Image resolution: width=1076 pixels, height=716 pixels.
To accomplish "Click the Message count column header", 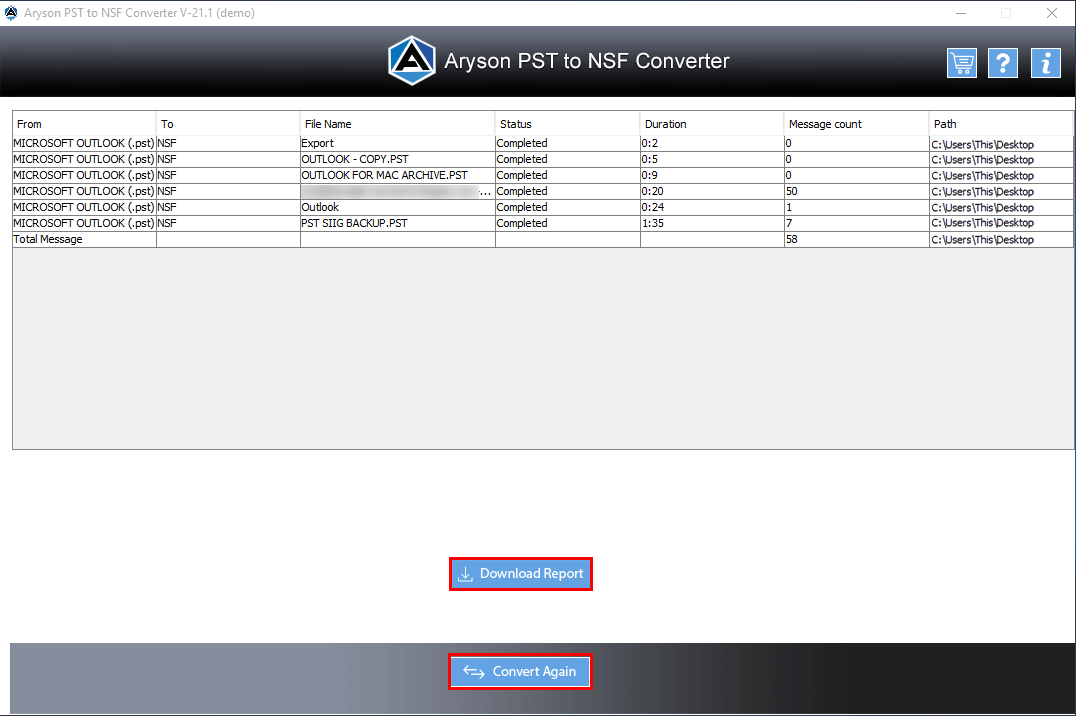I will [x=856, y=124].
